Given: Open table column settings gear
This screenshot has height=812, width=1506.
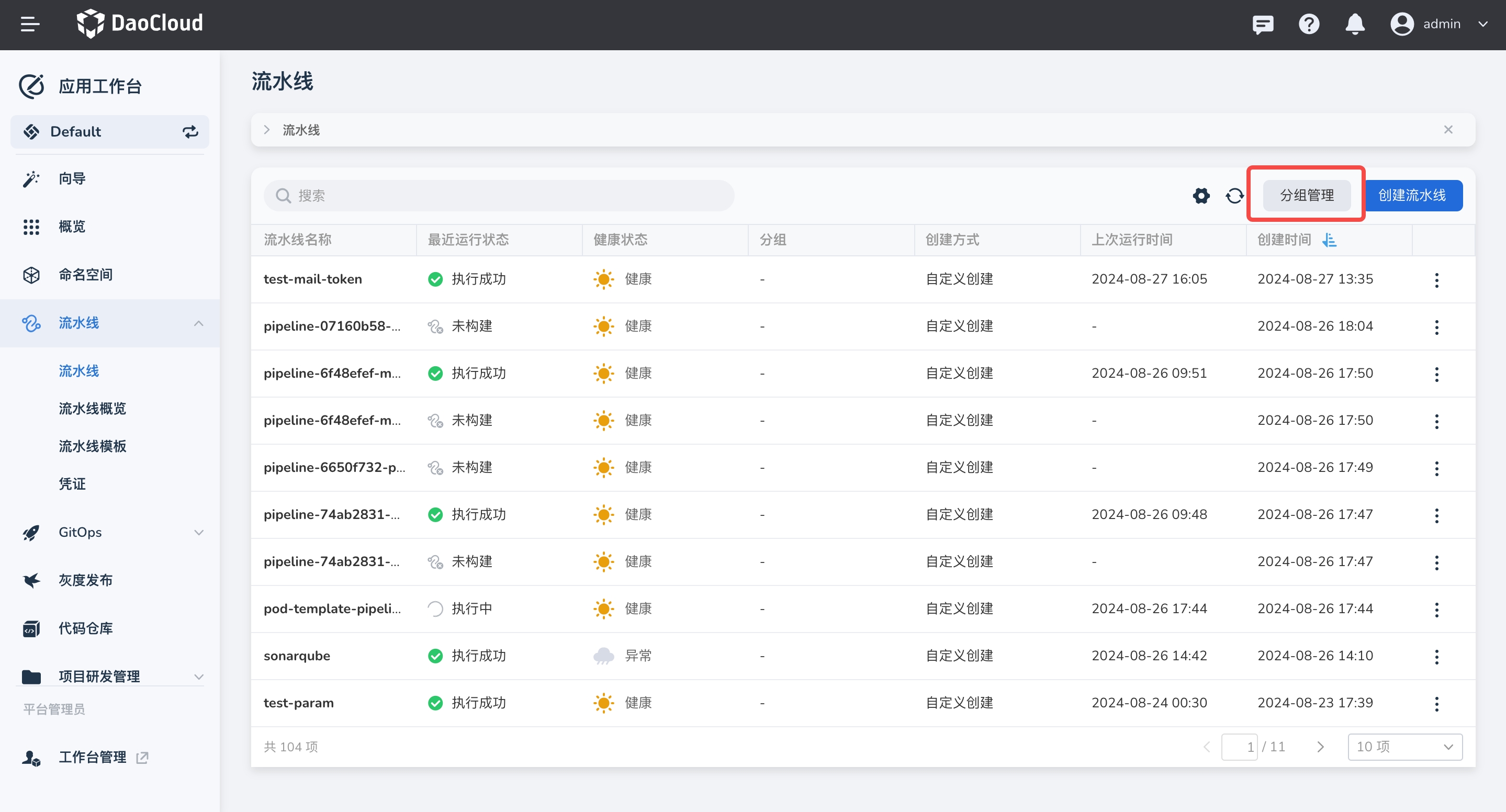Looking at the screenshot, I should 1201,195.
